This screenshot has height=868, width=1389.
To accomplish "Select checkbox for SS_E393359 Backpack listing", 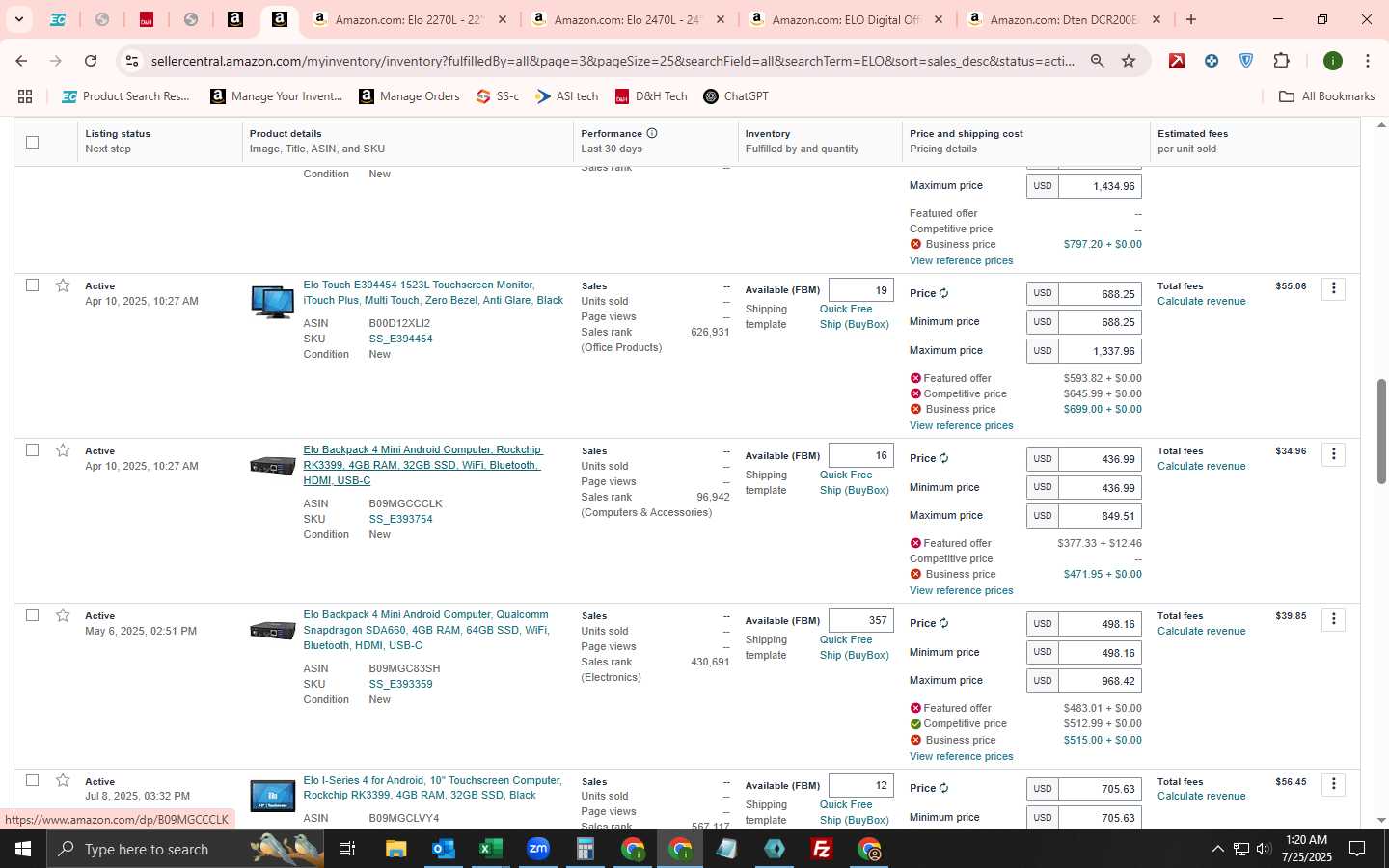I will click(x=32, y=615).
